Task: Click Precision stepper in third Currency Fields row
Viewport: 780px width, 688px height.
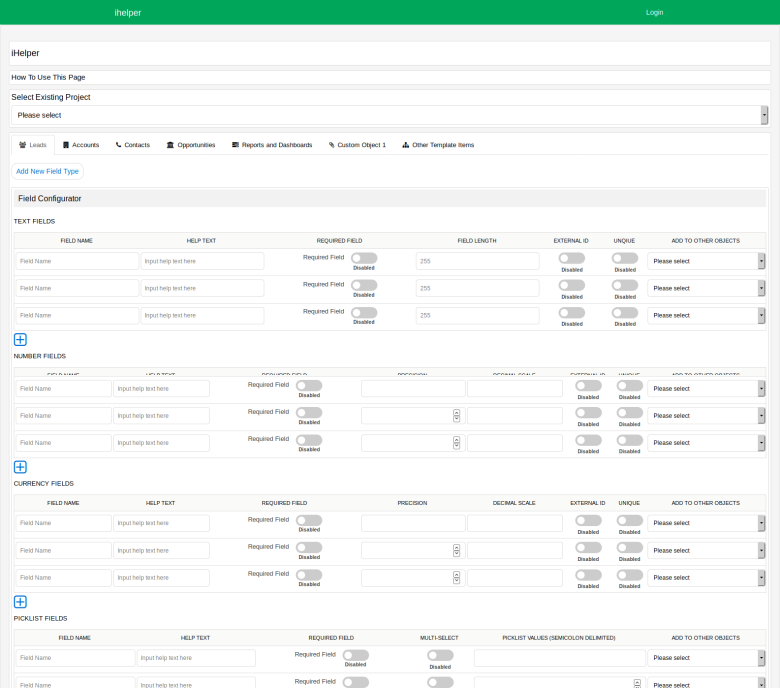Action: coord(456,578)
